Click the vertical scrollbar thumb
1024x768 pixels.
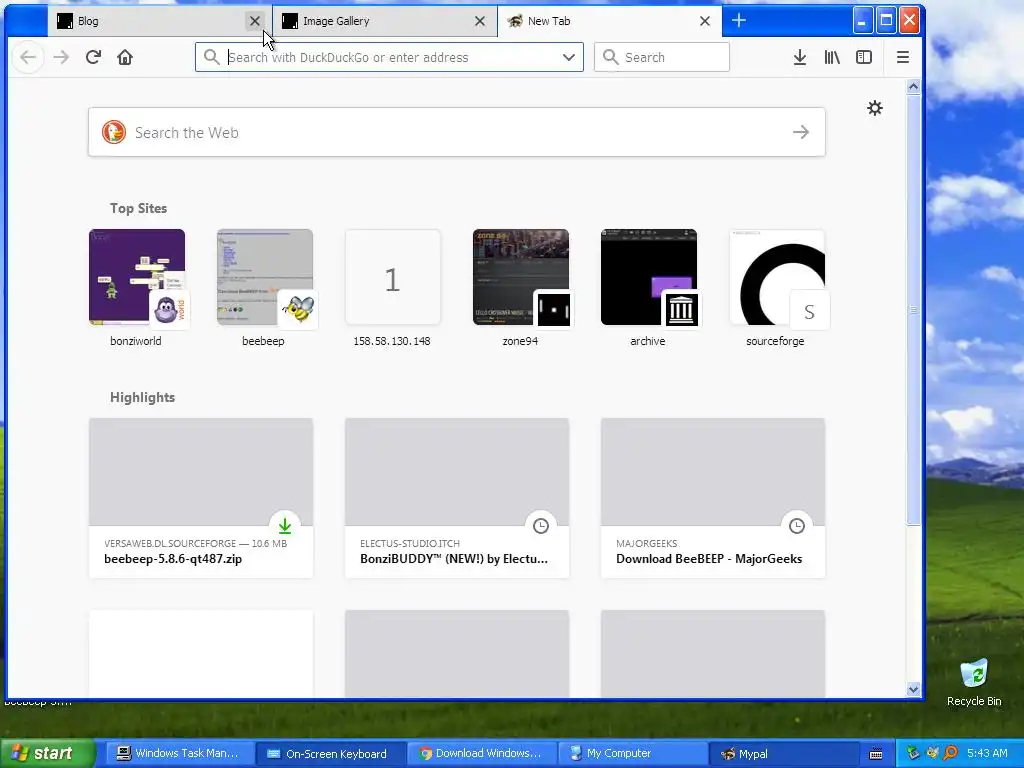[x=913, y=309]
